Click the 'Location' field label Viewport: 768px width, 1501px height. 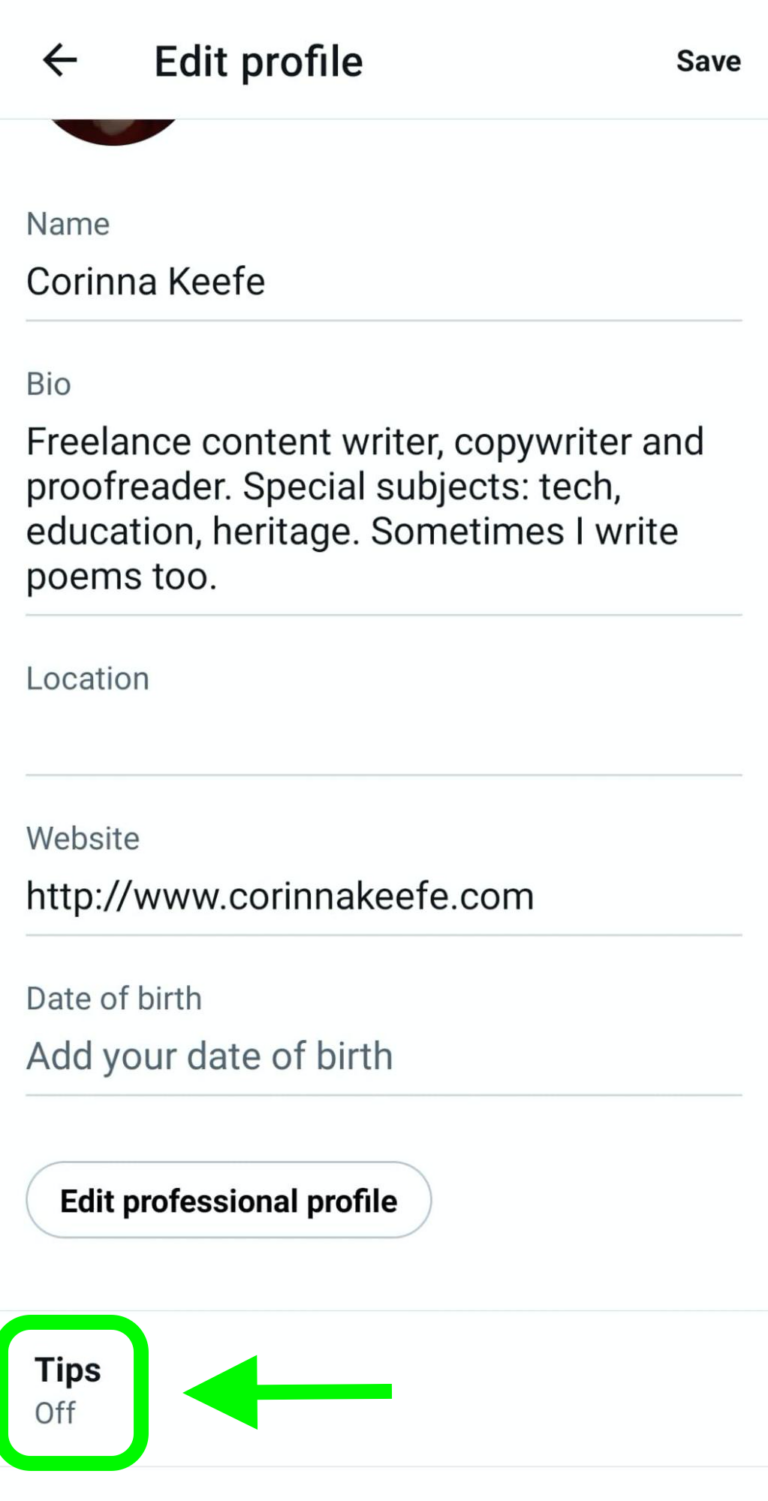point(88,679)
